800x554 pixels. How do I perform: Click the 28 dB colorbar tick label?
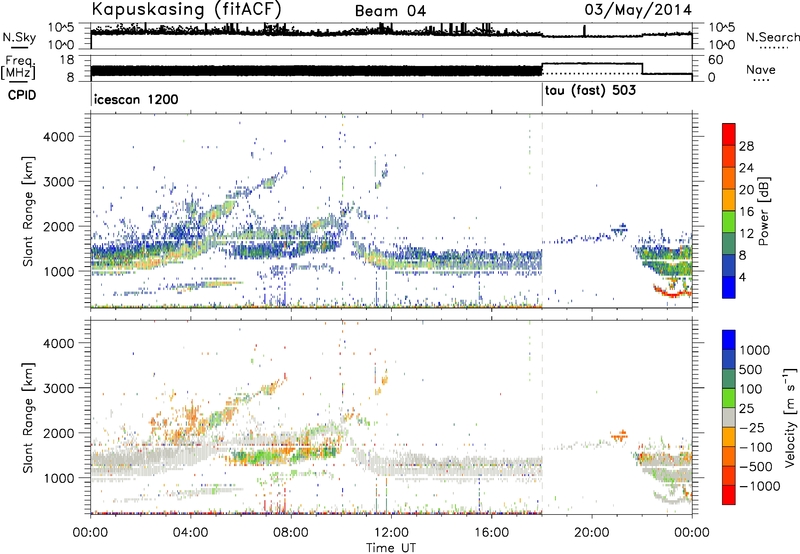point(746,146)
